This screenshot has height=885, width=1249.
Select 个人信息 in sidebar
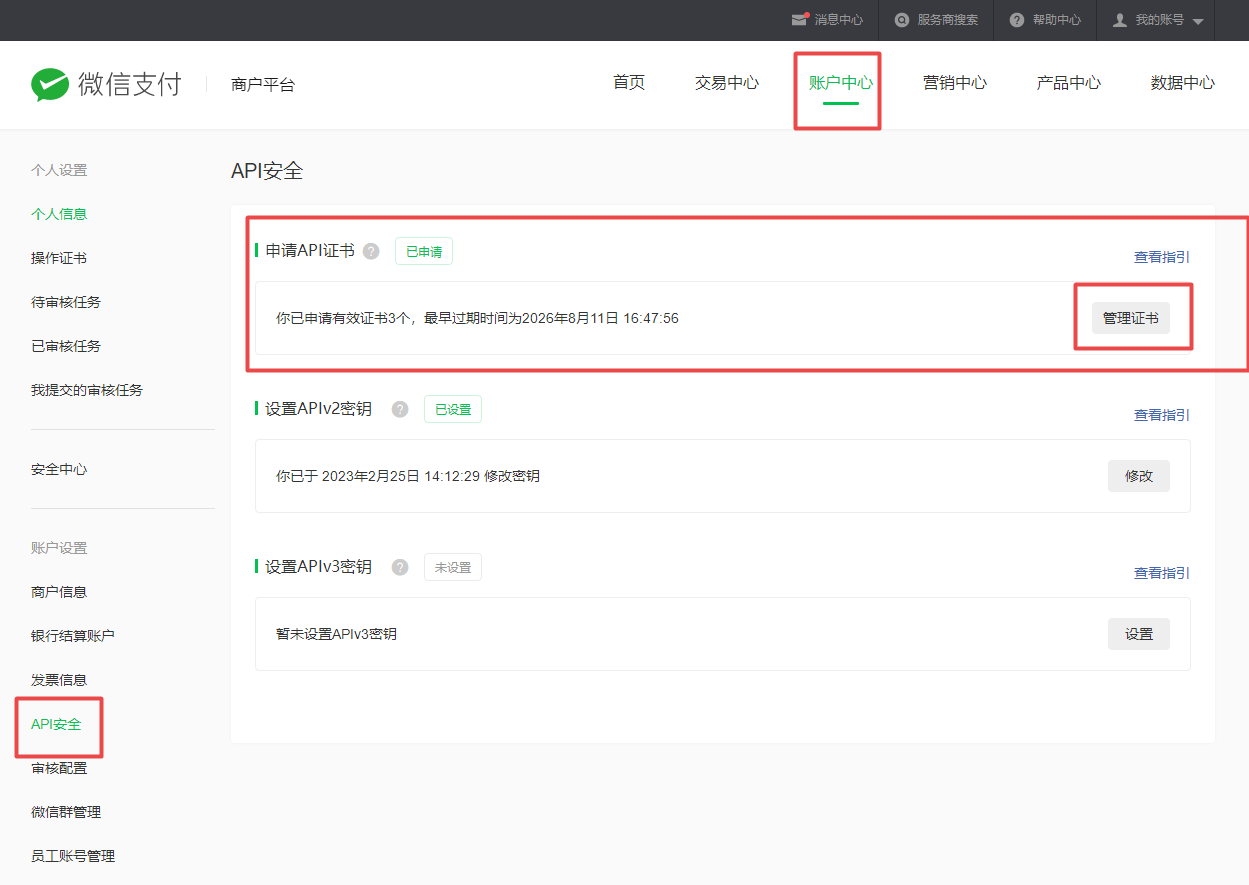(59, 214)
